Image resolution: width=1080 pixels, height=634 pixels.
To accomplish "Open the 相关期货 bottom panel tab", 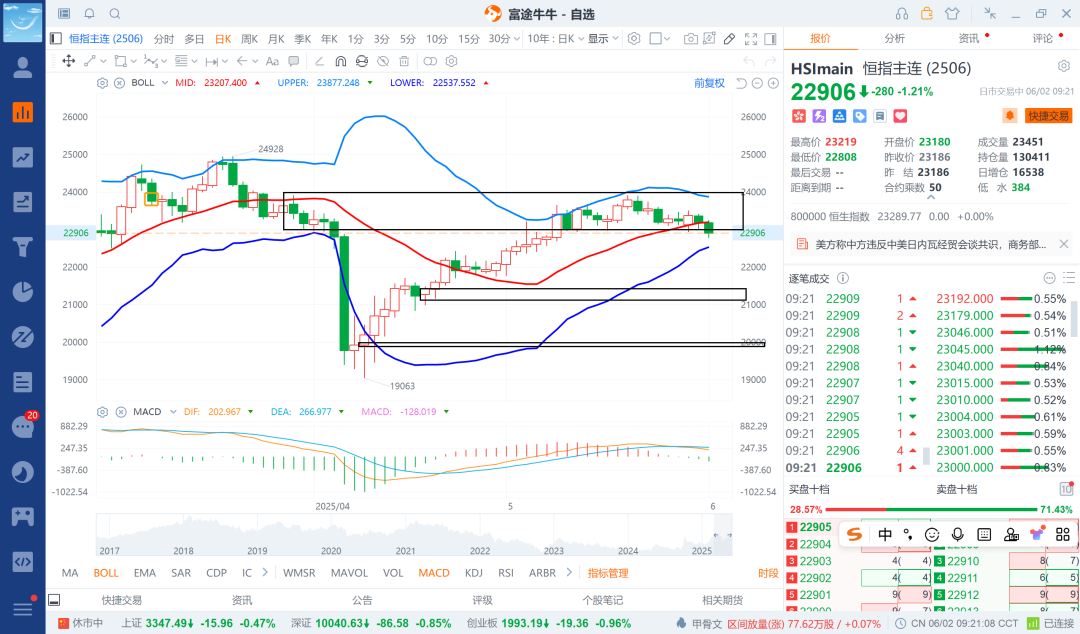I will point(723,600).
